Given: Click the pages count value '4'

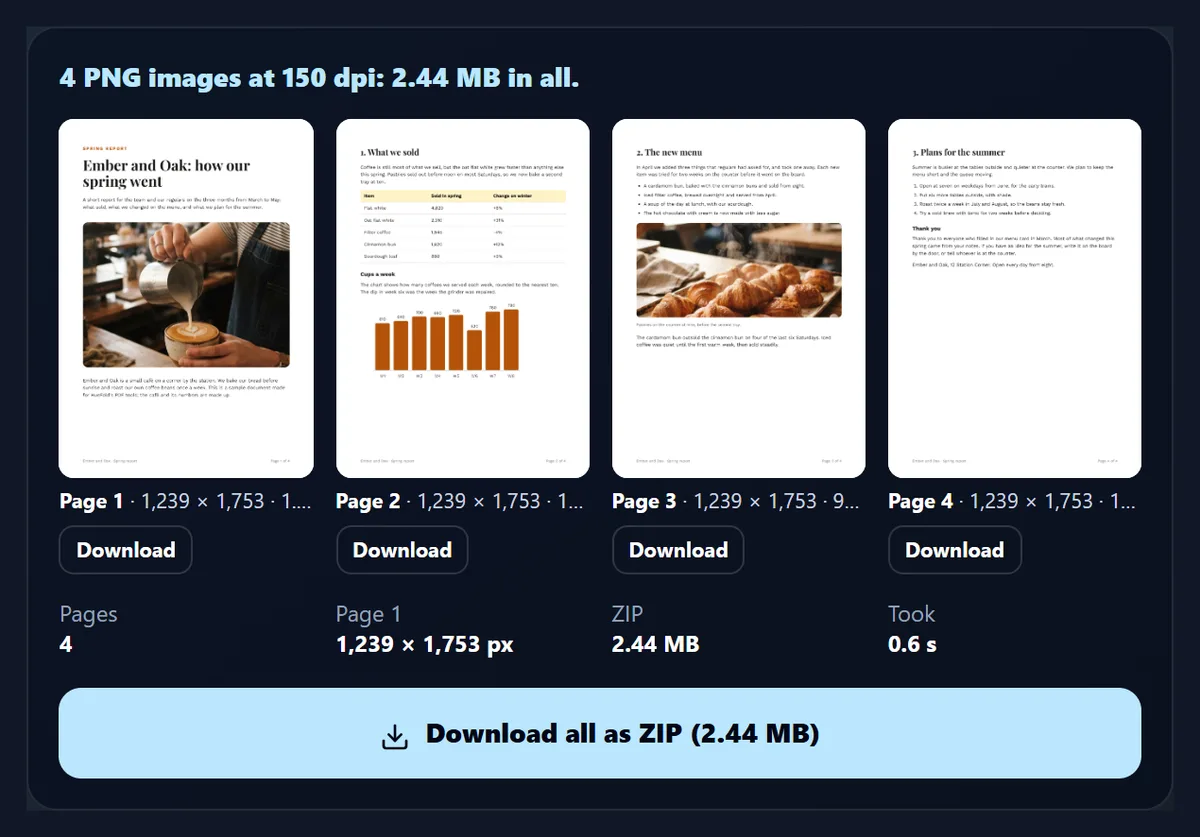Looking at the screenshot, I should click(66, 644).
